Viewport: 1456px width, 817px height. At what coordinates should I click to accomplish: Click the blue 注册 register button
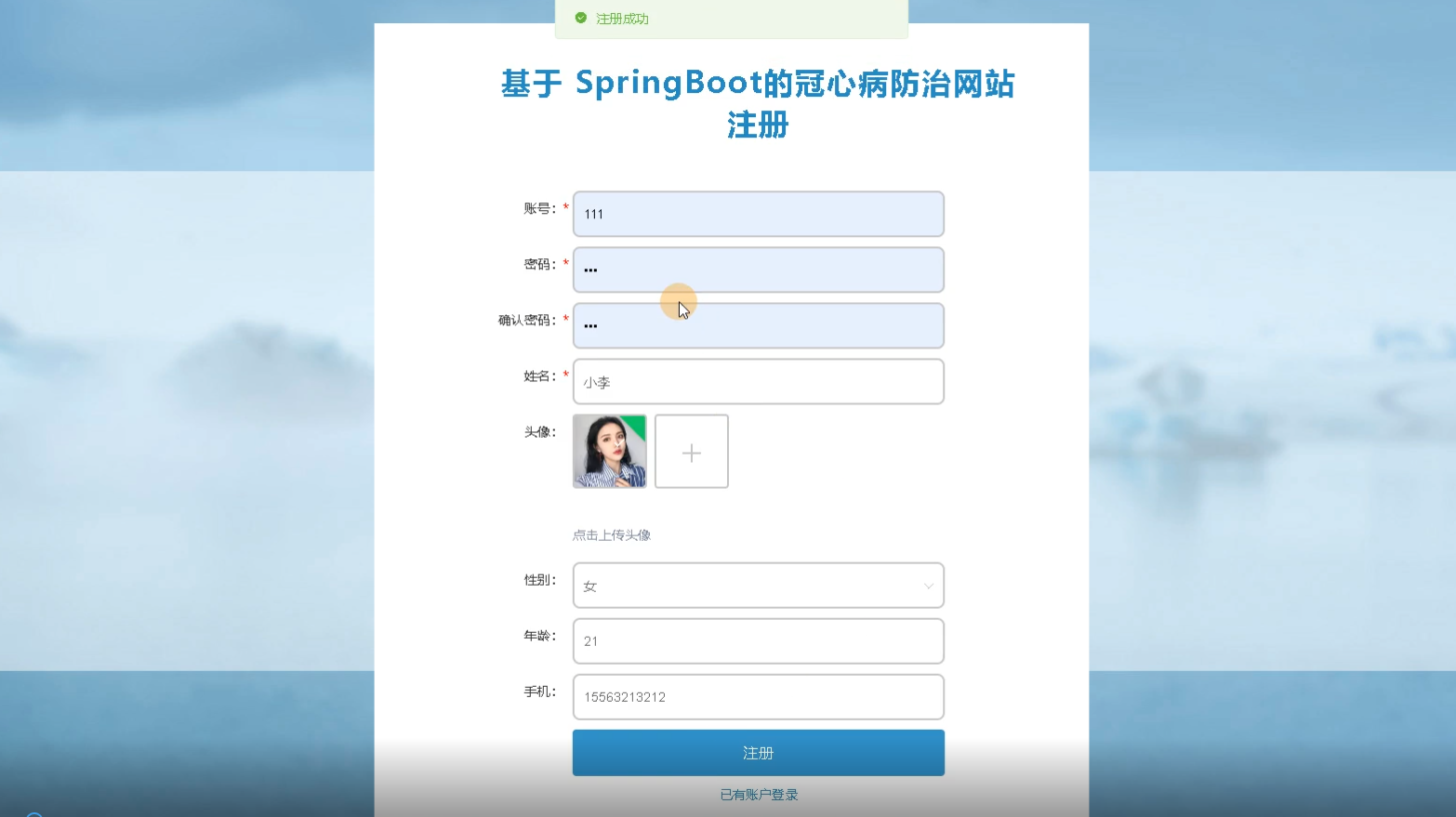[x=758, y=753]
